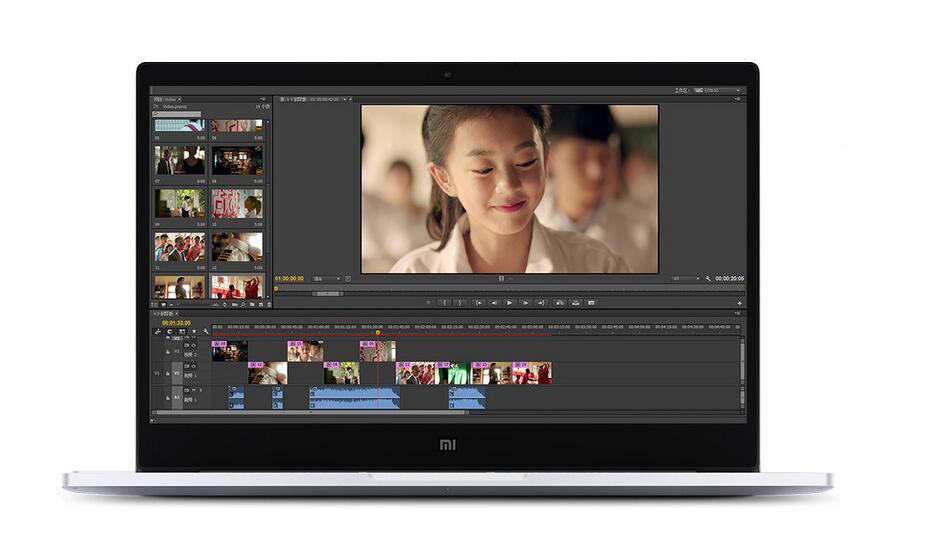Toggle the lock on the audio track
Image resolution: width=940 pixels, height=546 pixels.
click(x=168, y=397)
